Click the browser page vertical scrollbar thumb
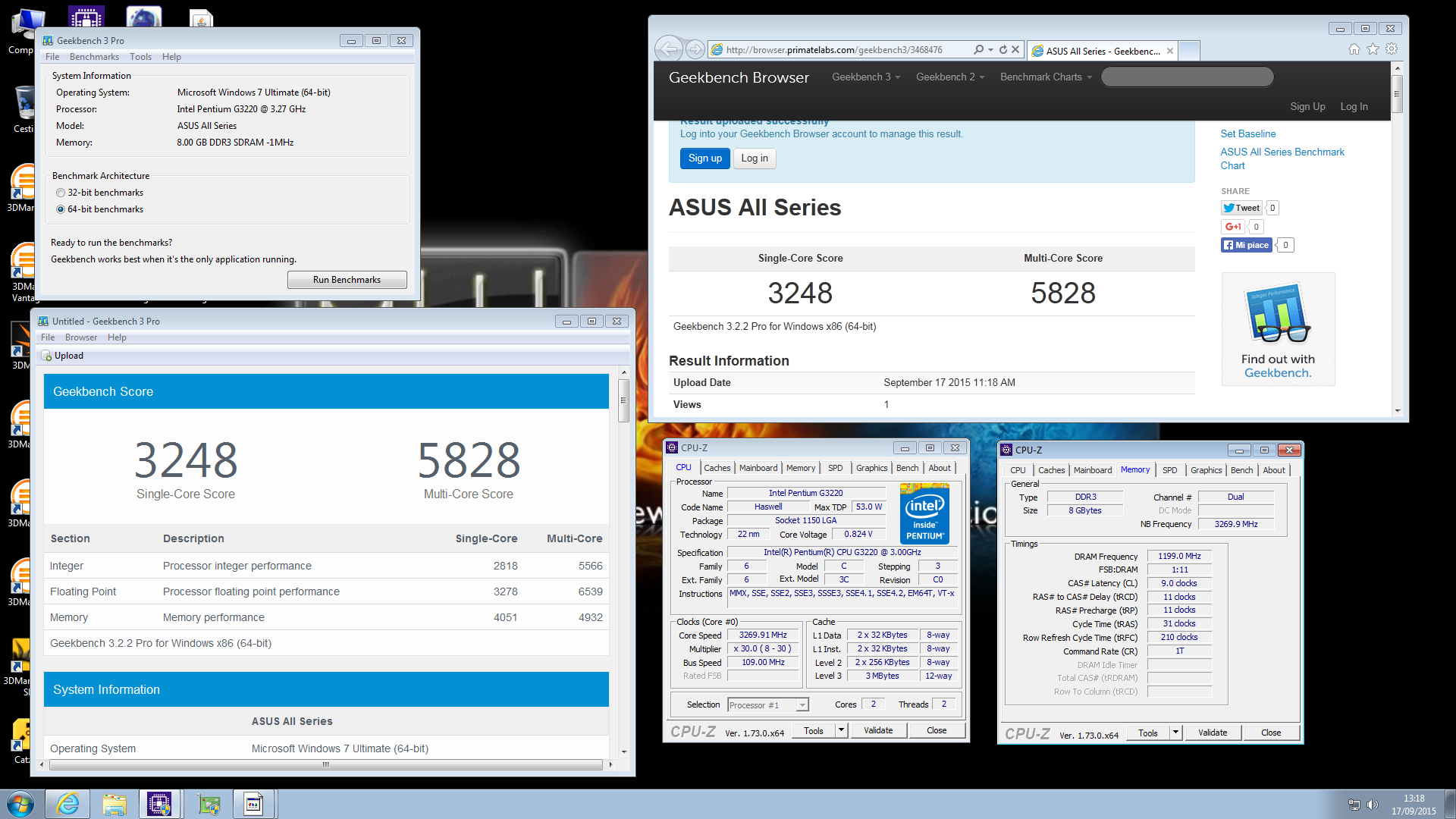The height and width of the screenshot is (819, 1456). (x=1397, y=93)
